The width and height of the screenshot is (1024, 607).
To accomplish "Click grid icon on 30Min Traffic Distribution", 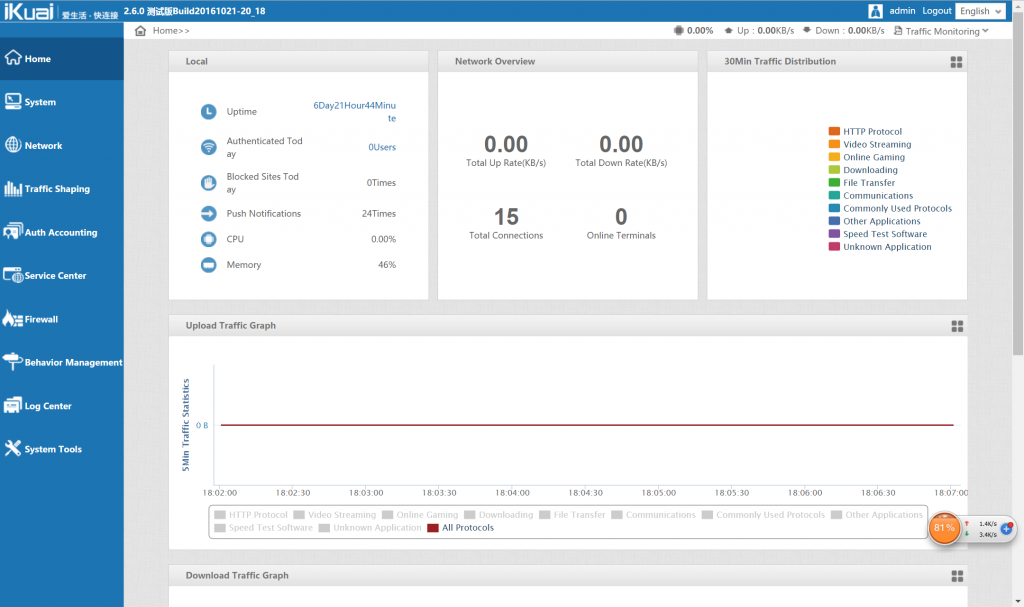I will [956, 62].
